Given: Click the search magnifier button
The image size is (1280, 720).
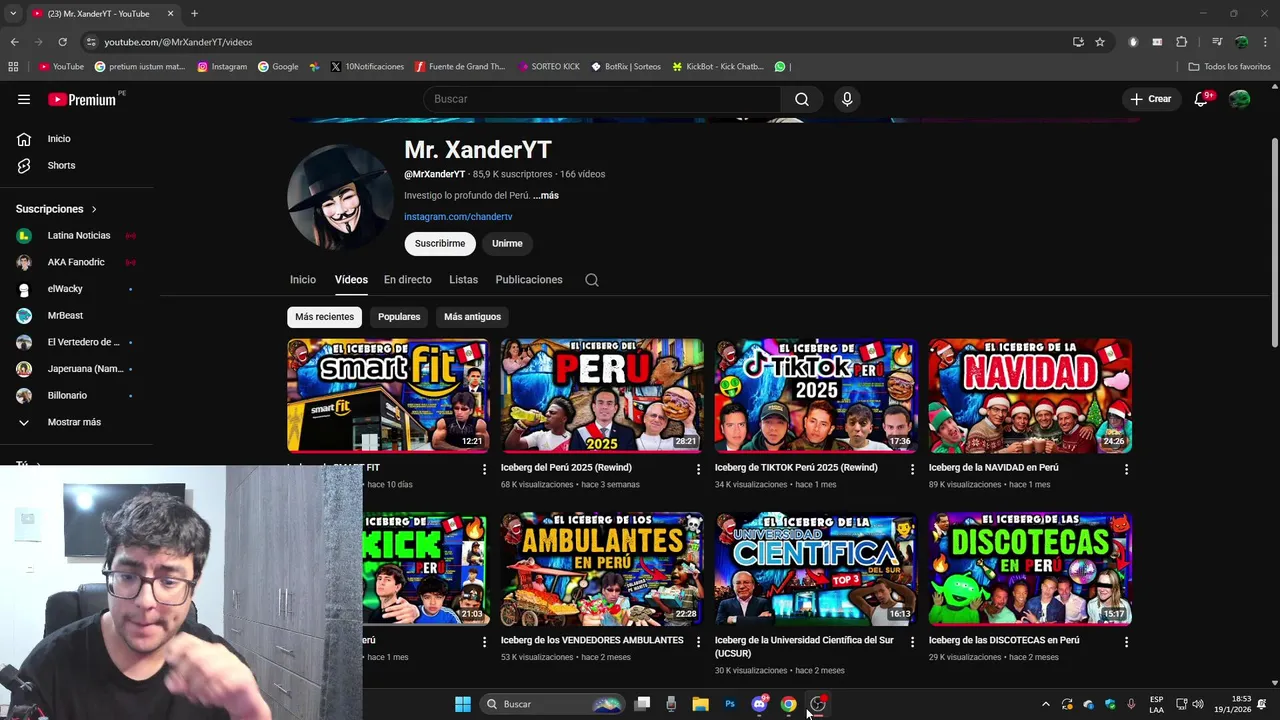Looking at the screenshot, I should (802, 99).
